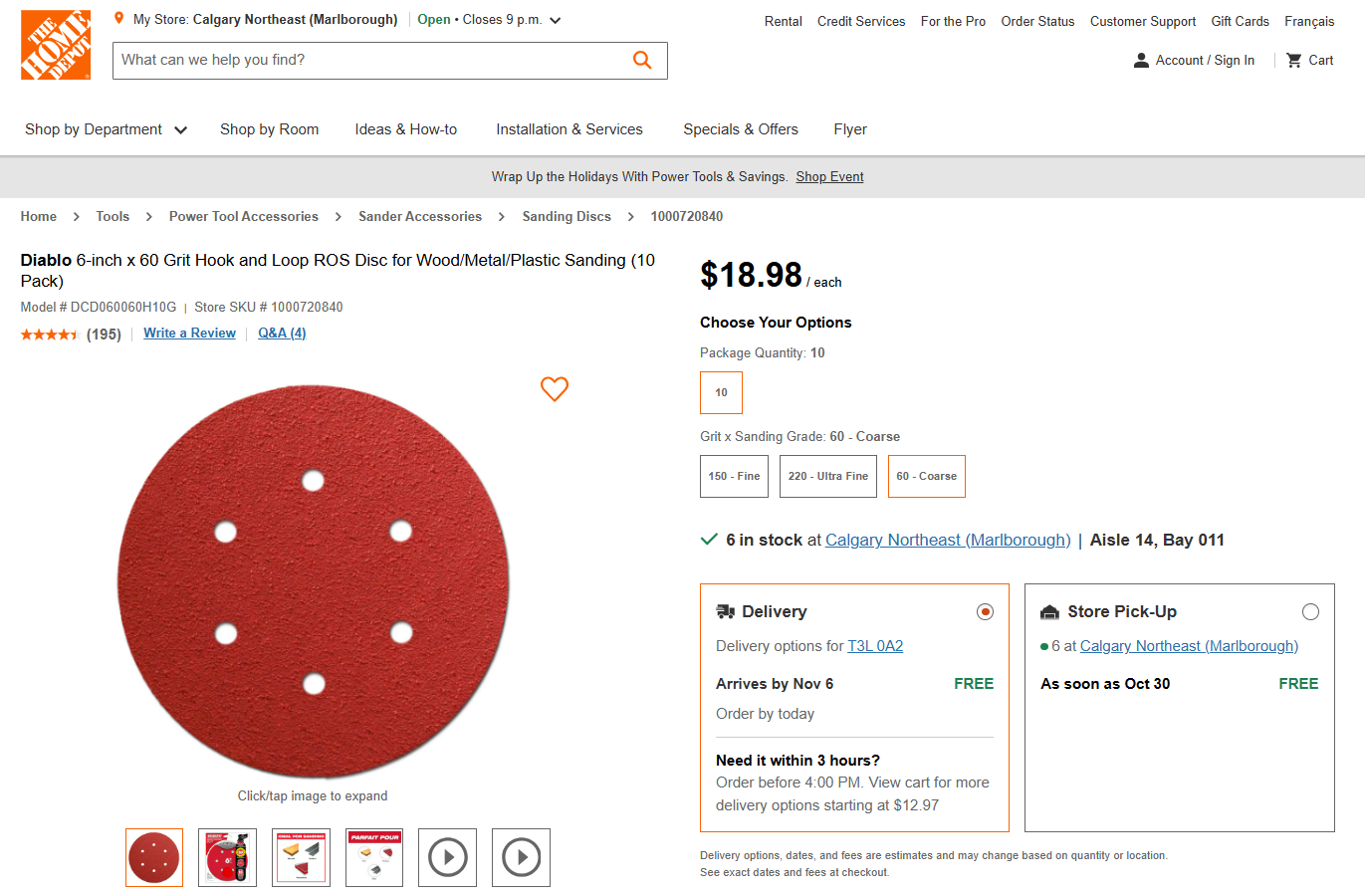Screen dimensions: 1365x896
Task: Click the location pin icon beside My Store
Action: (x=118, y=18)
